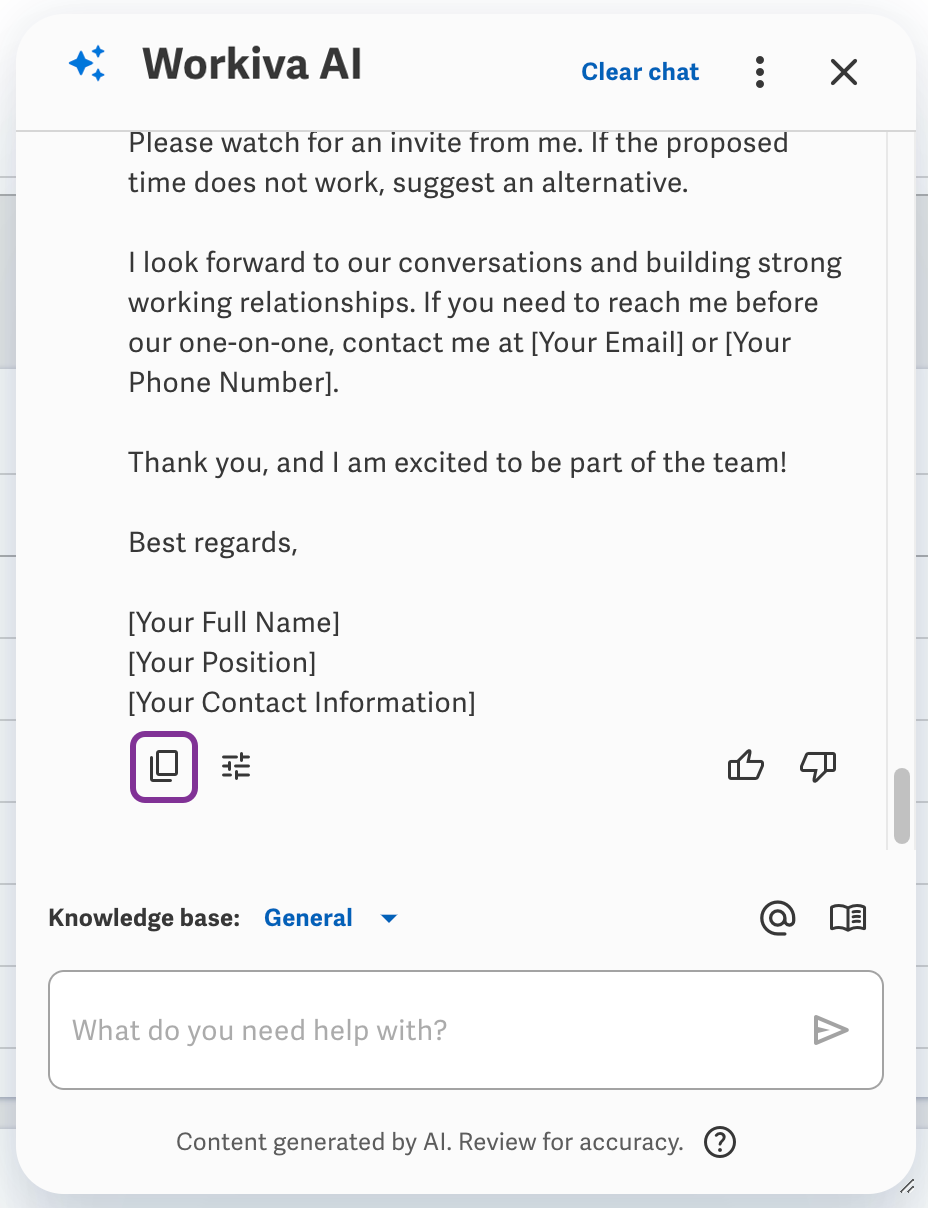Open the adjust response sliders icon
Image resolution: width=928 pixels, height=1208 pixels.
coord(236,767)
